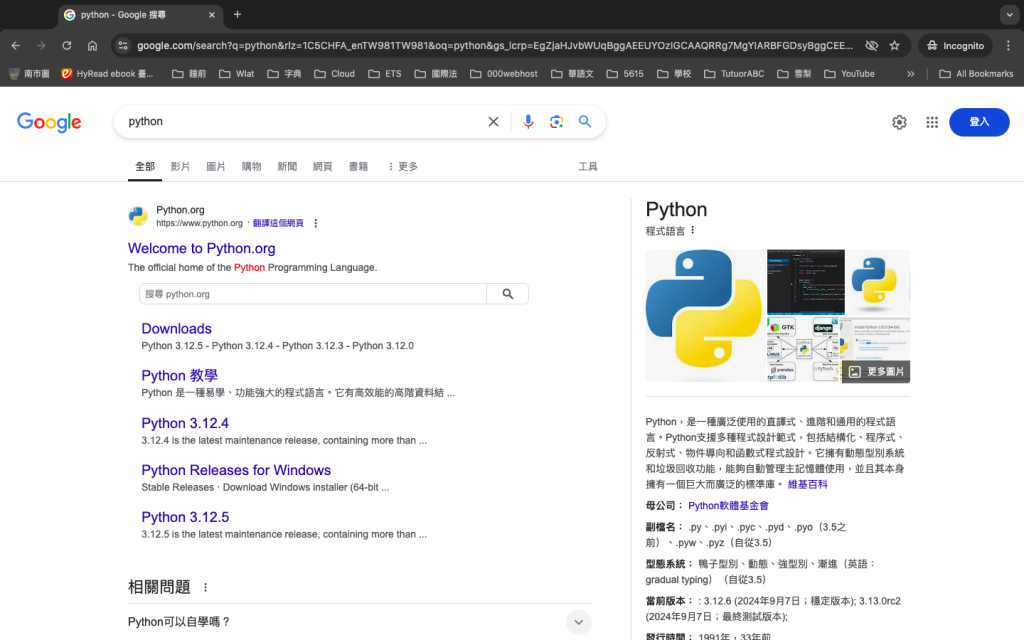Click the Incognito indicator button
This screenshot has width=1024, height=640.
(955, 46)
